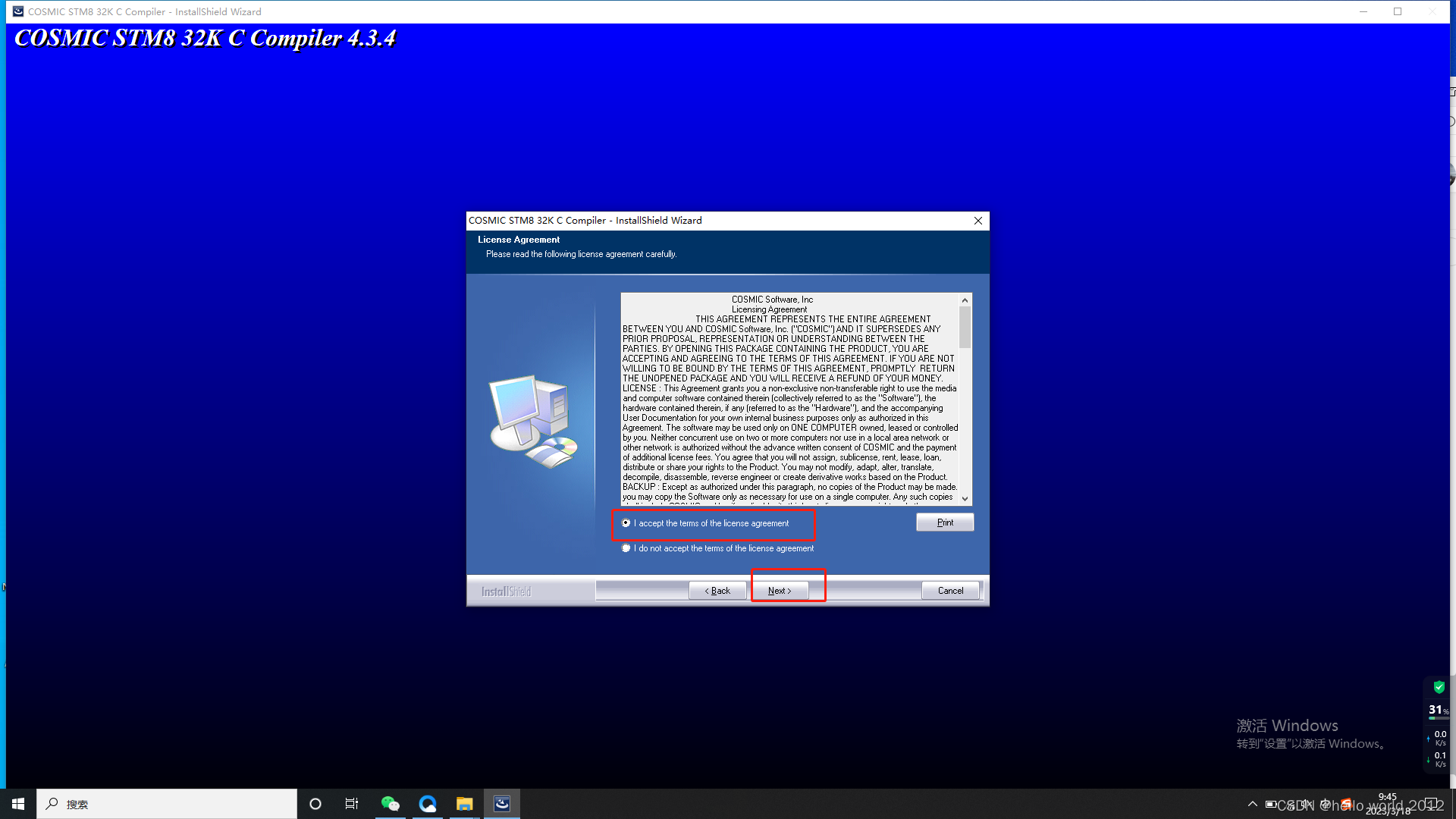This screenshot has height=819, width=1456.
Task: Click the 'License Agreement' heading text
Action: tap(519, 240)
